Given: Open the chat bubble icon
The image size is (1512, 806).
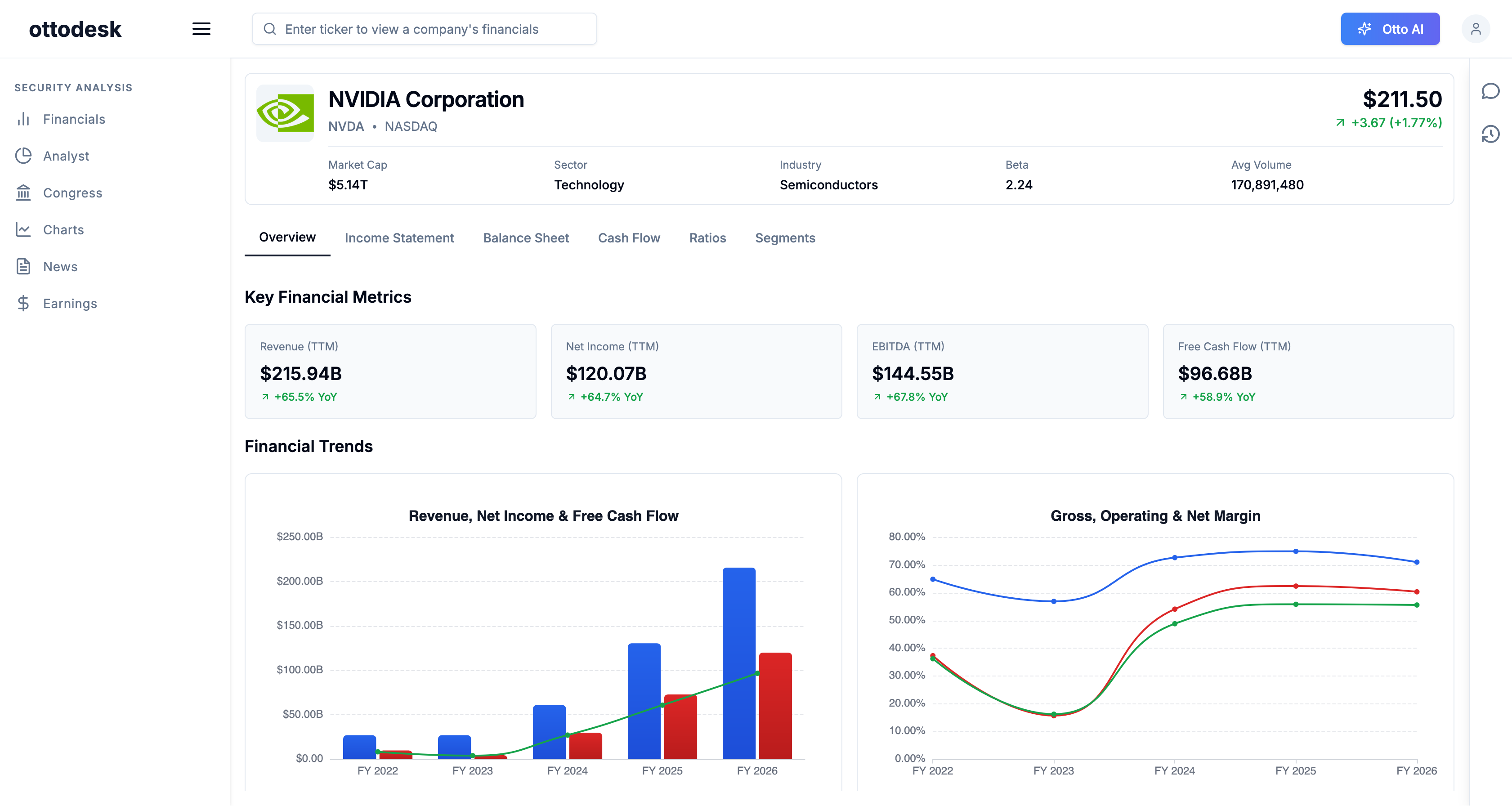Looking at the screenshot, I should (x=1490, y=91).
